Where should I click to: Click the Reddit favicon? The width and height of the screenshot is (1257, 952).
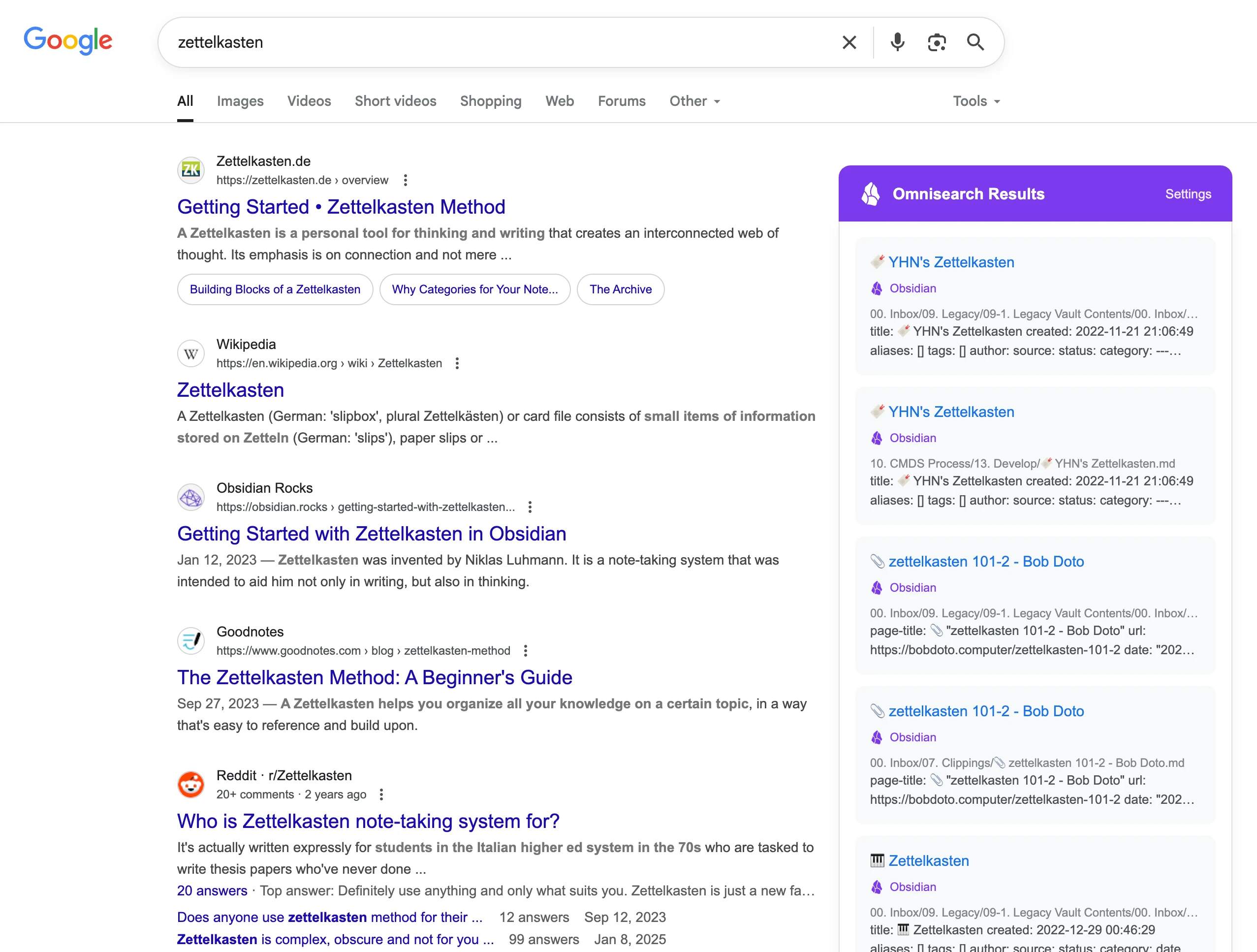pyautogui.click(x=191, y=785)
